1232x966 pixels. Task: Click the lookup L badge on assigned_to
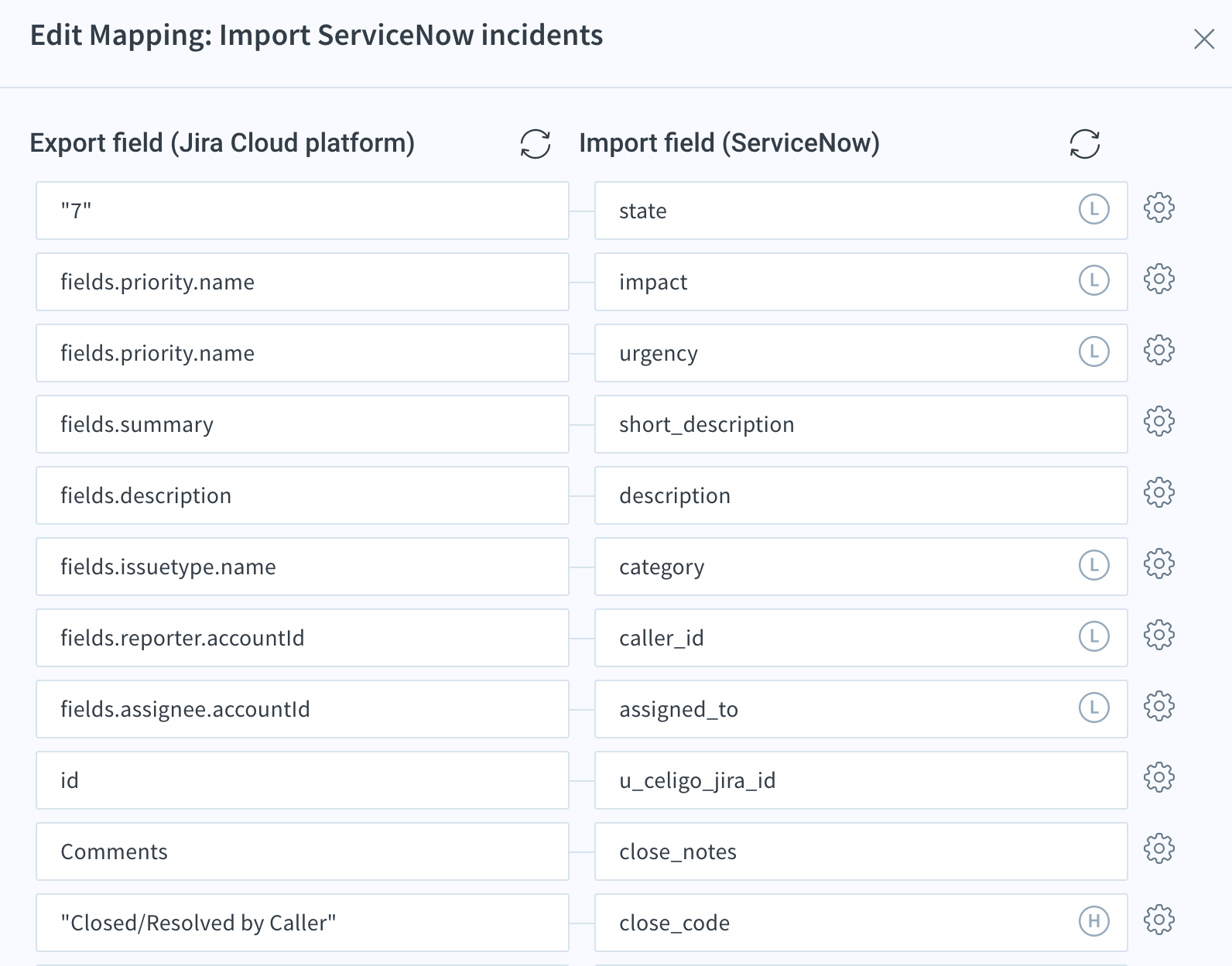coord(1094,707)
